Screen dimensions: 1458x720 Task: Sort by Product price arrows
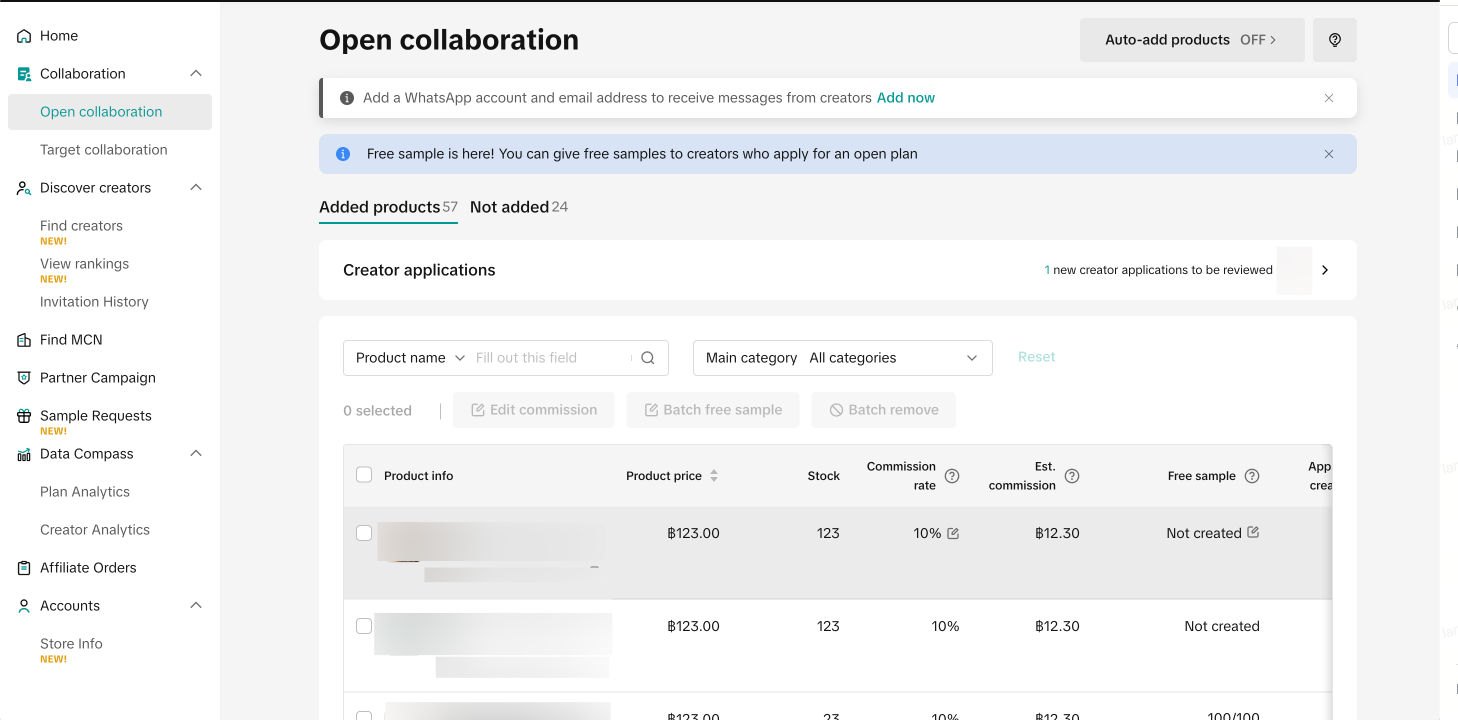pyautogui.click(x=714, y=476)
